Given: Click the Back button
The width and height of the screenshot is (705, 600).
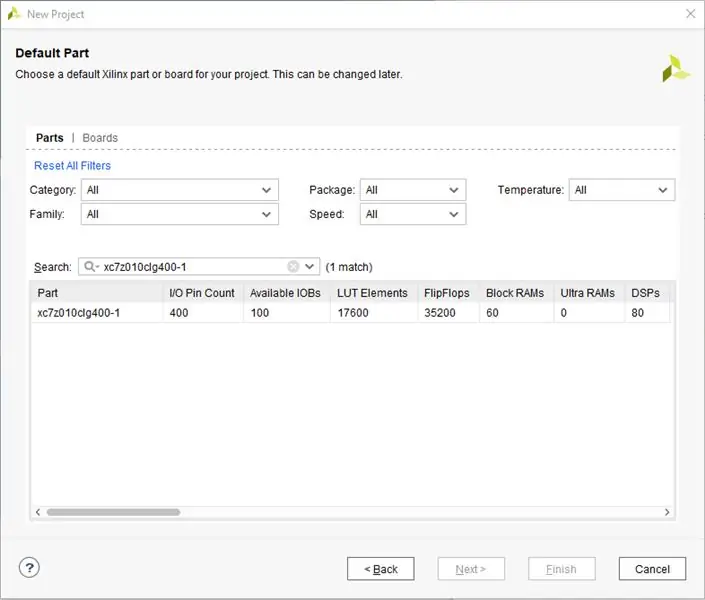Looking at the screenshot, I should pos(381,569).
